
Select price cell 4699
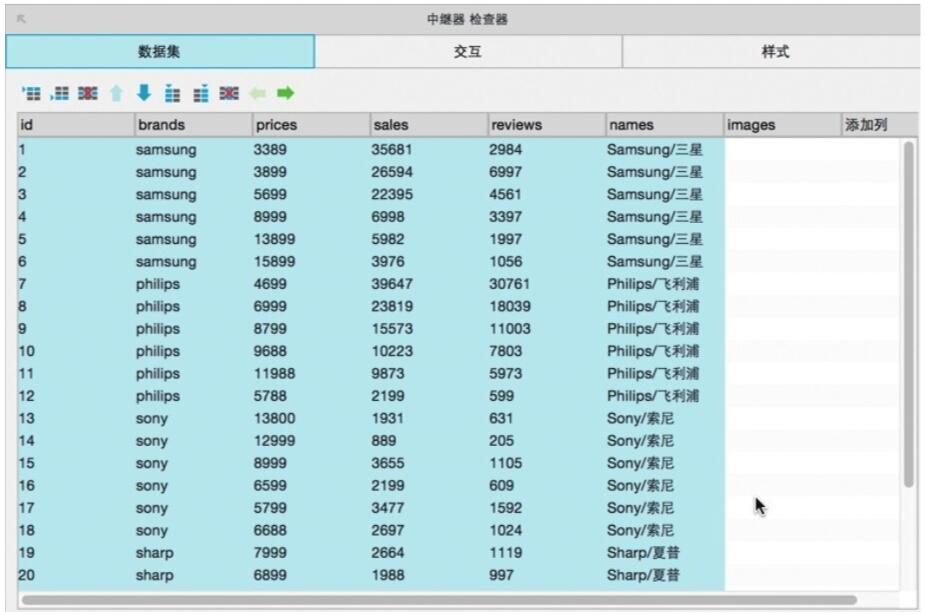[x=270, y=284]
